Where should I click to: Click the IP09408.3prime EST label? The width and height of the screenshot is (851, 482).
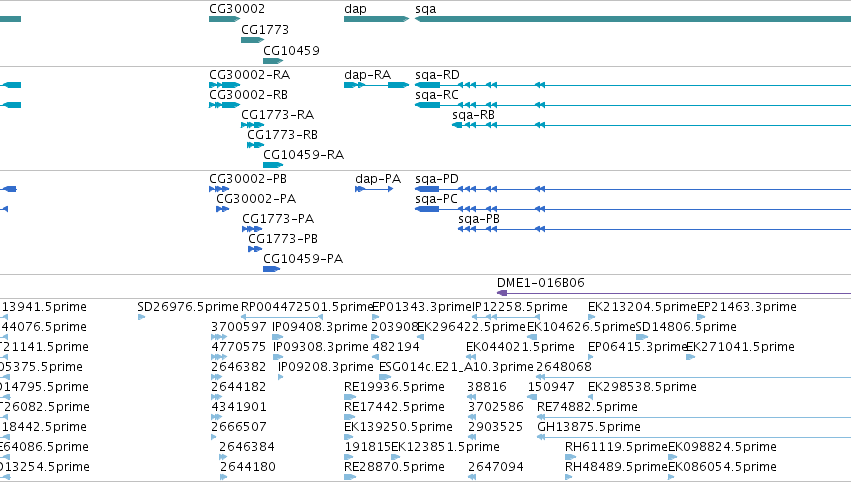[x=320, y=327]
